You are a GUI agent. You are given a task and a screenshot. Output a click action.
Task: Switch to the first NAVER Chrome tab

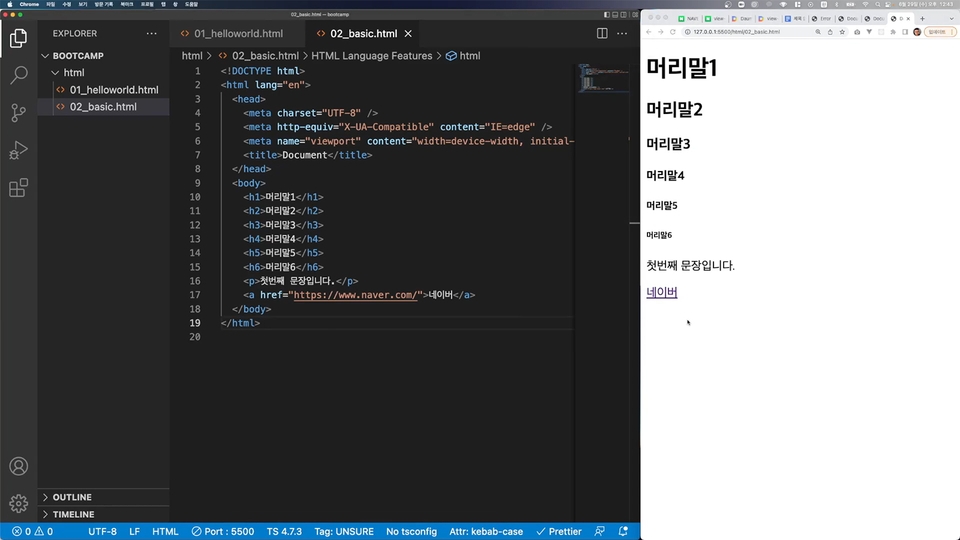(688, 18)
